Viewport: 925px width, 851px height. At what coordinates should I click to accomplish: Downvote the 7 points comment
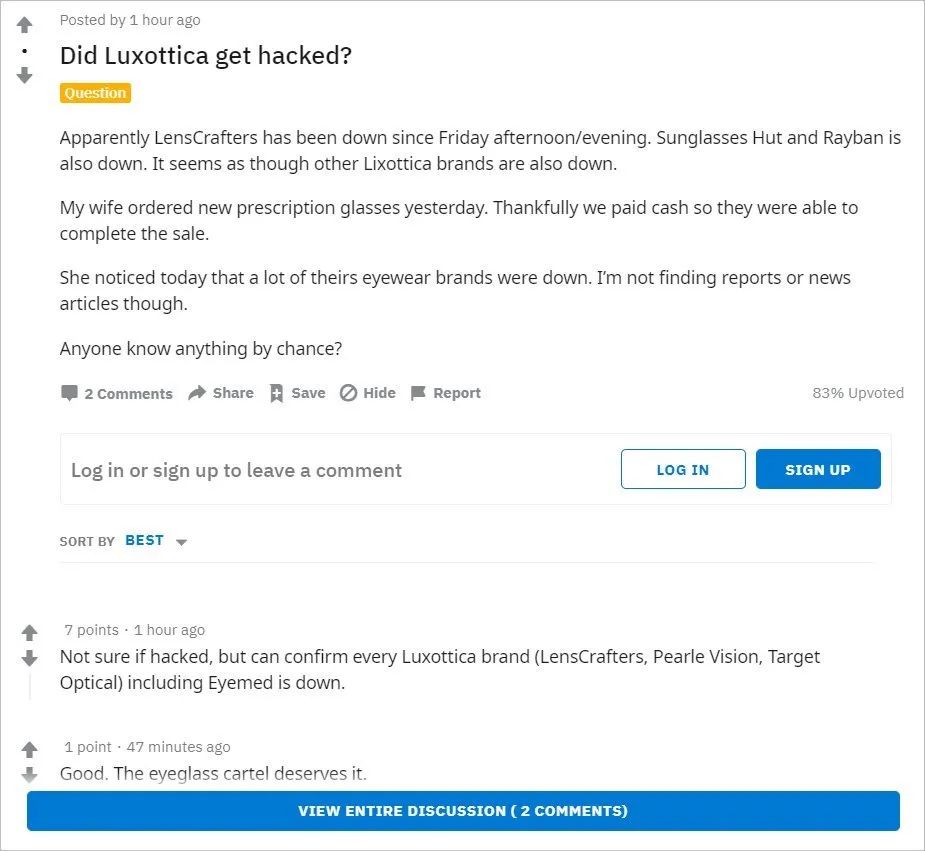29,658
